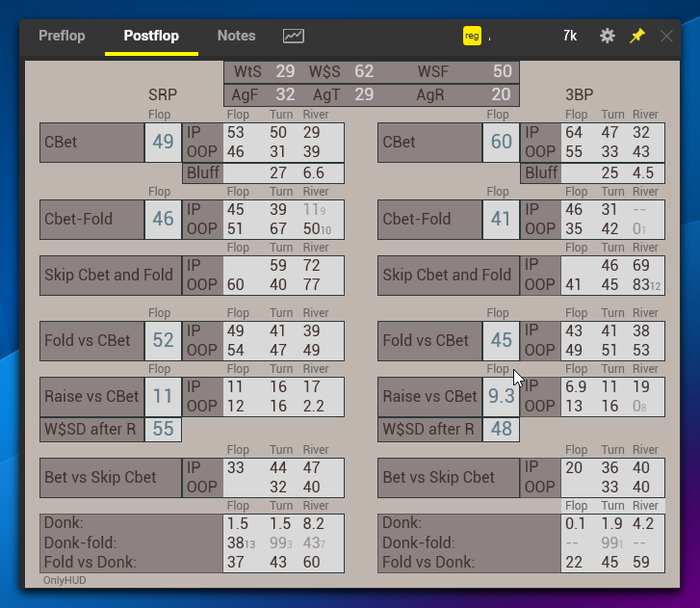
Task: Switch to the Preflop tab
Action: tap(62, 36)
